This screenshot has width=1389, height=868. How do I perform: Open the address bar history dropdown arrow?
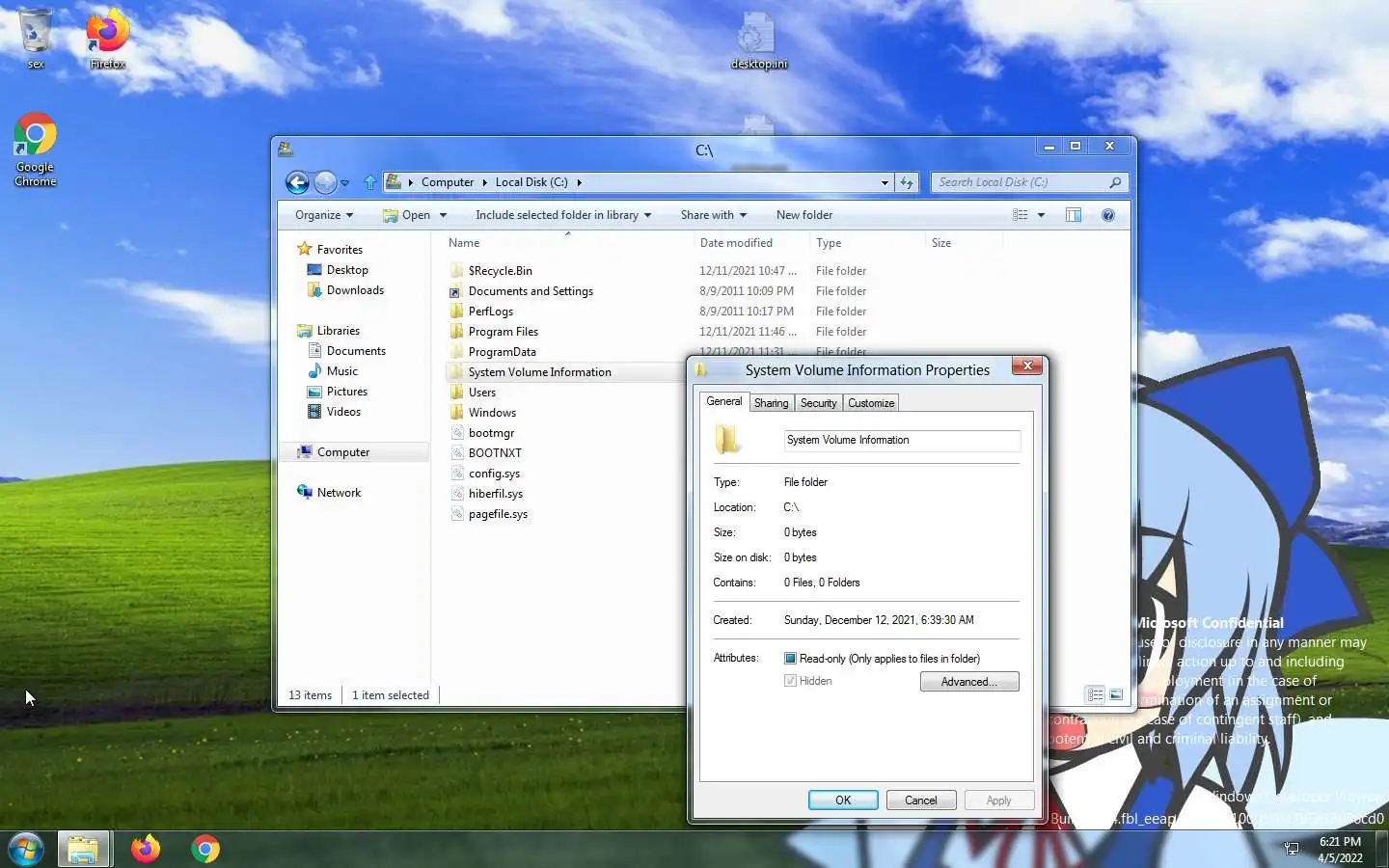885,182
